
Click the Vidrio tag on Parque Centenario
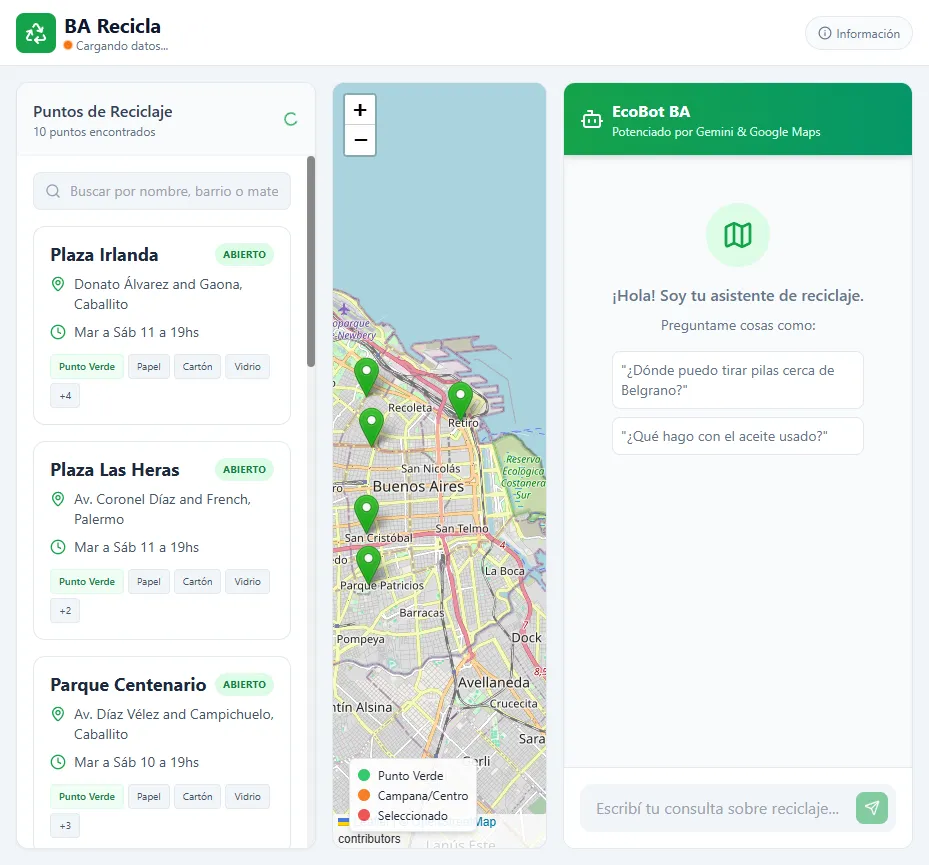pyautogui.click(x=247, y=796)
